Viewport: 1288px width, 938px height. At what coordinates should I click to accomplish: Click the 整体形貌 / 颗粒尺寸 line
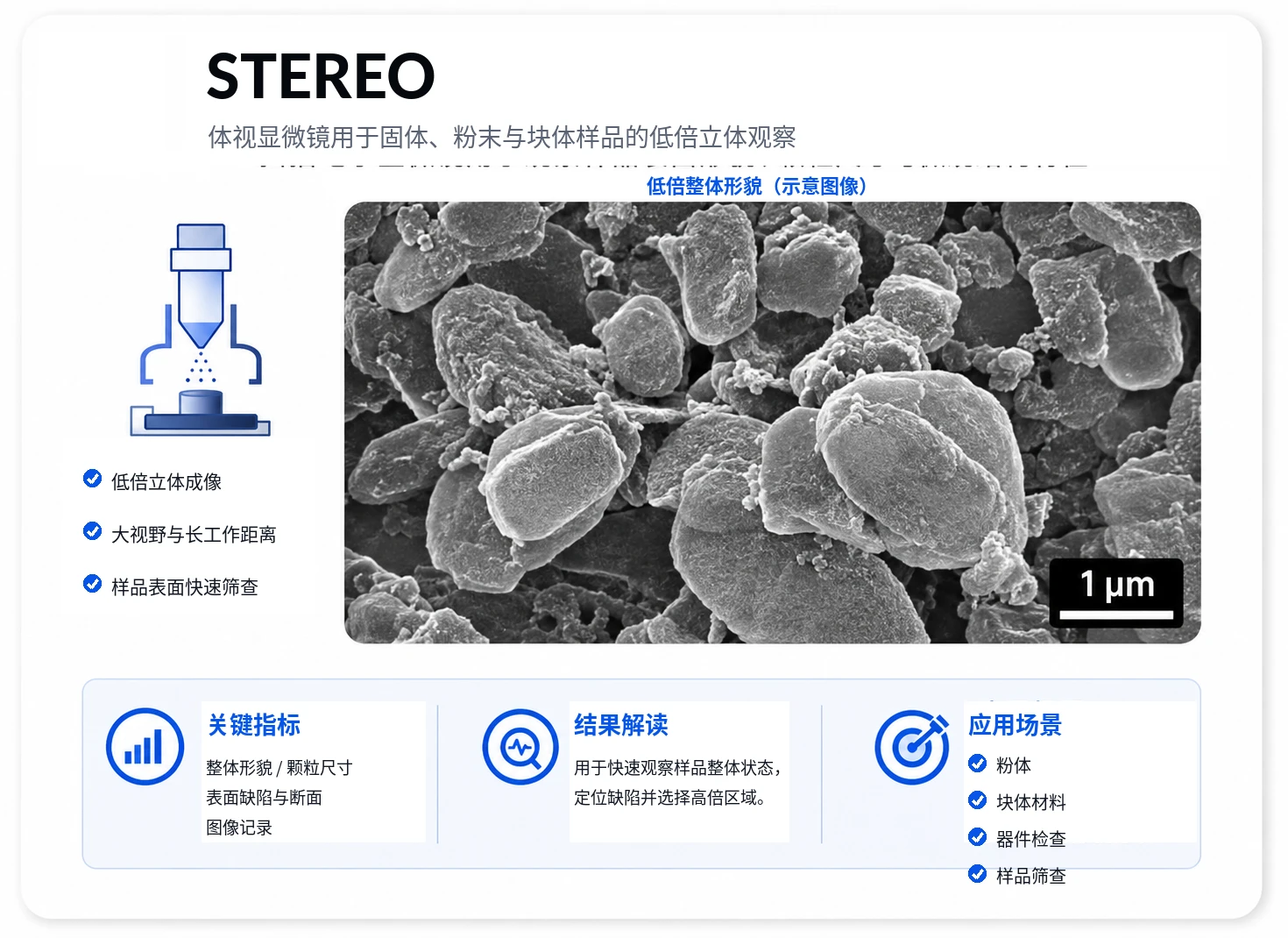tap(280, 768)
